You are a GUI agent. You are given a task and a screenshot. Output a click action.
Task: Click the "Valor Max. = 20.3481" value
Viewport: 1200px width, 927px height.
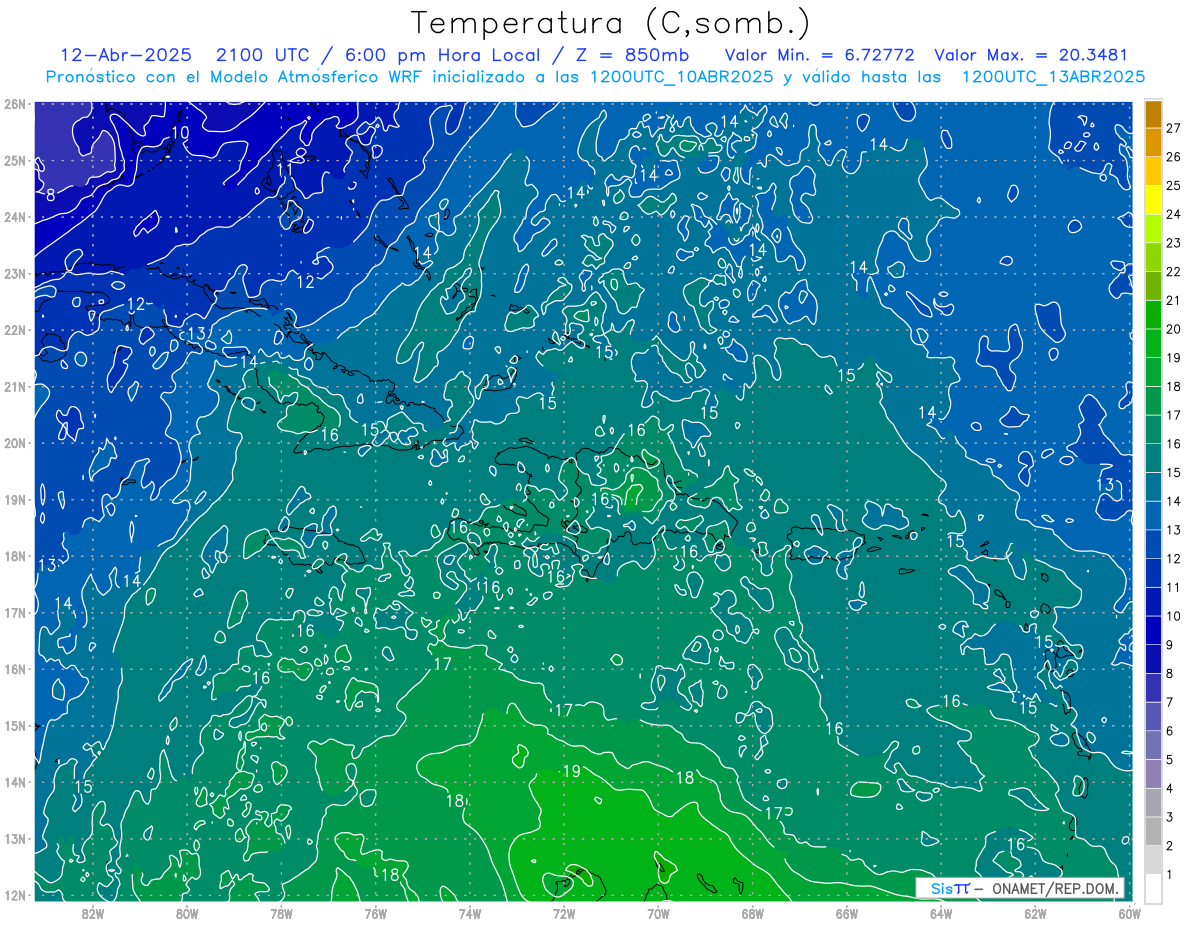coord(1031,55)
